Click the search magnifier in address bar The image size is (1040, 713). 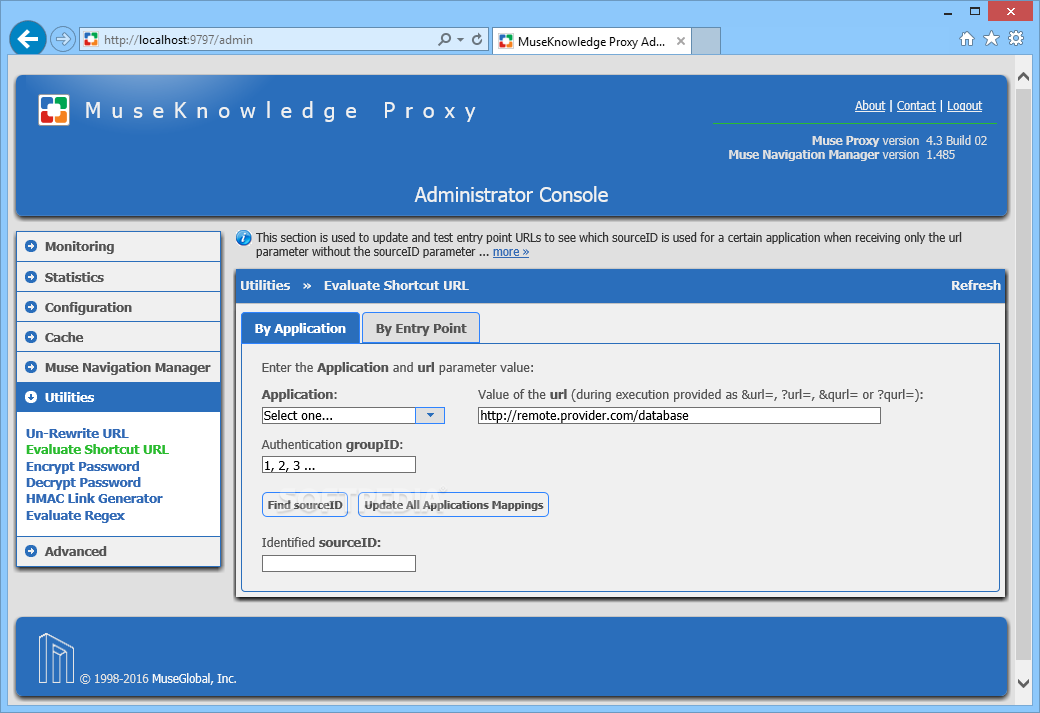tap(444, 40)
